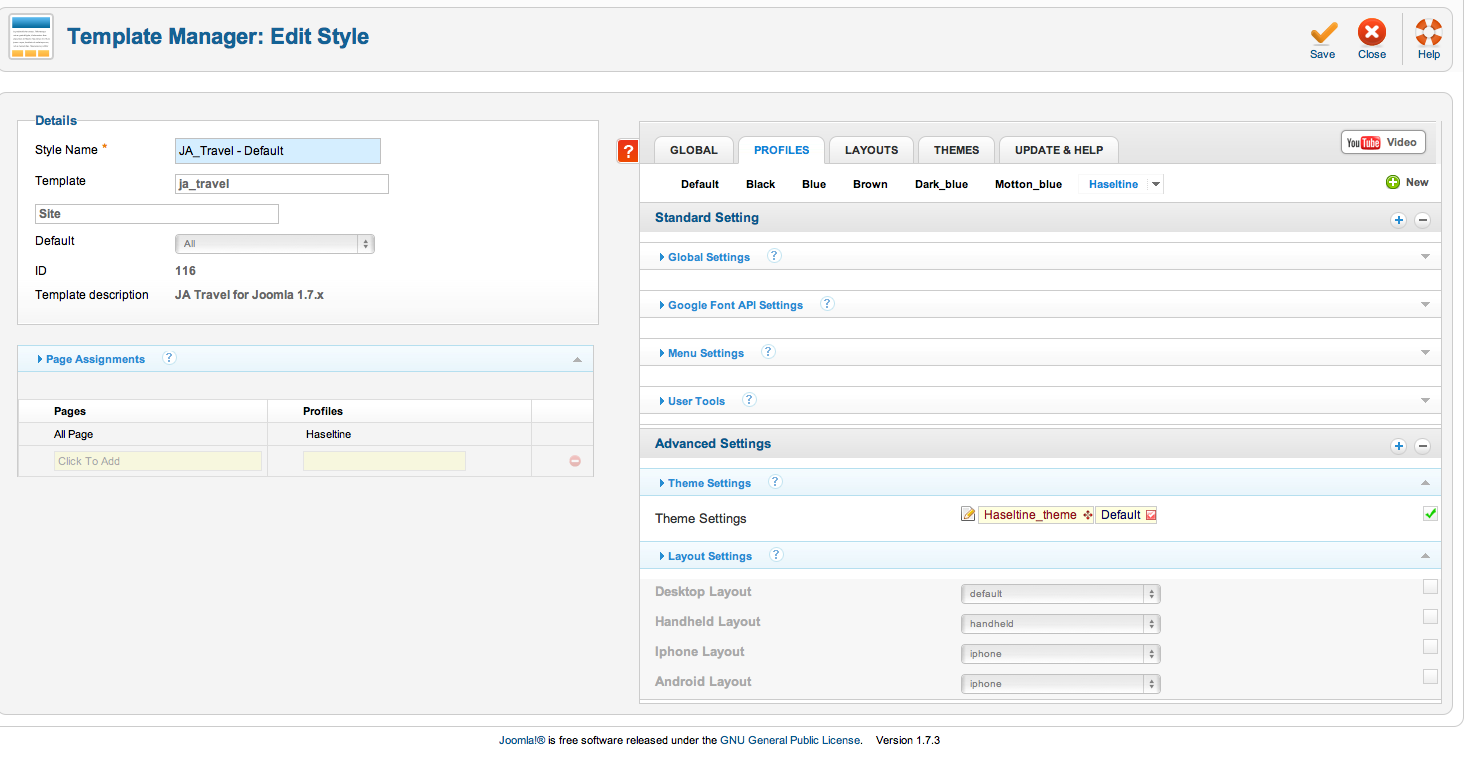Select the Motton_blue profile
This screenshot has width=1466, height=757.
pos(1028,184)
